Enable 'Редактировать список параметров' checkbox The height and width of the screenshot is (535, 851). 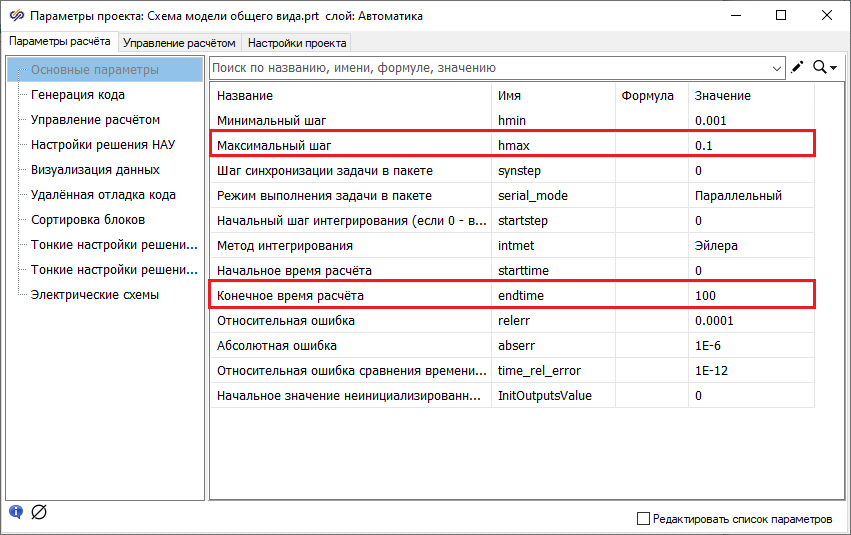point(644,519)
